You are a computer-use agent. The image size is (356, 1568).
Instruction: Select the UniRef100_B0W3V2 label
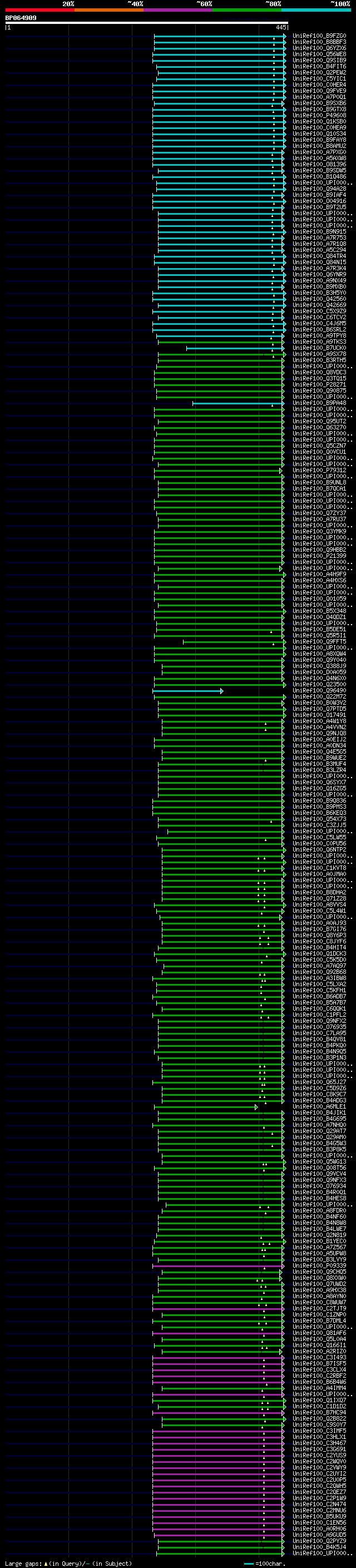pos(319,703)
